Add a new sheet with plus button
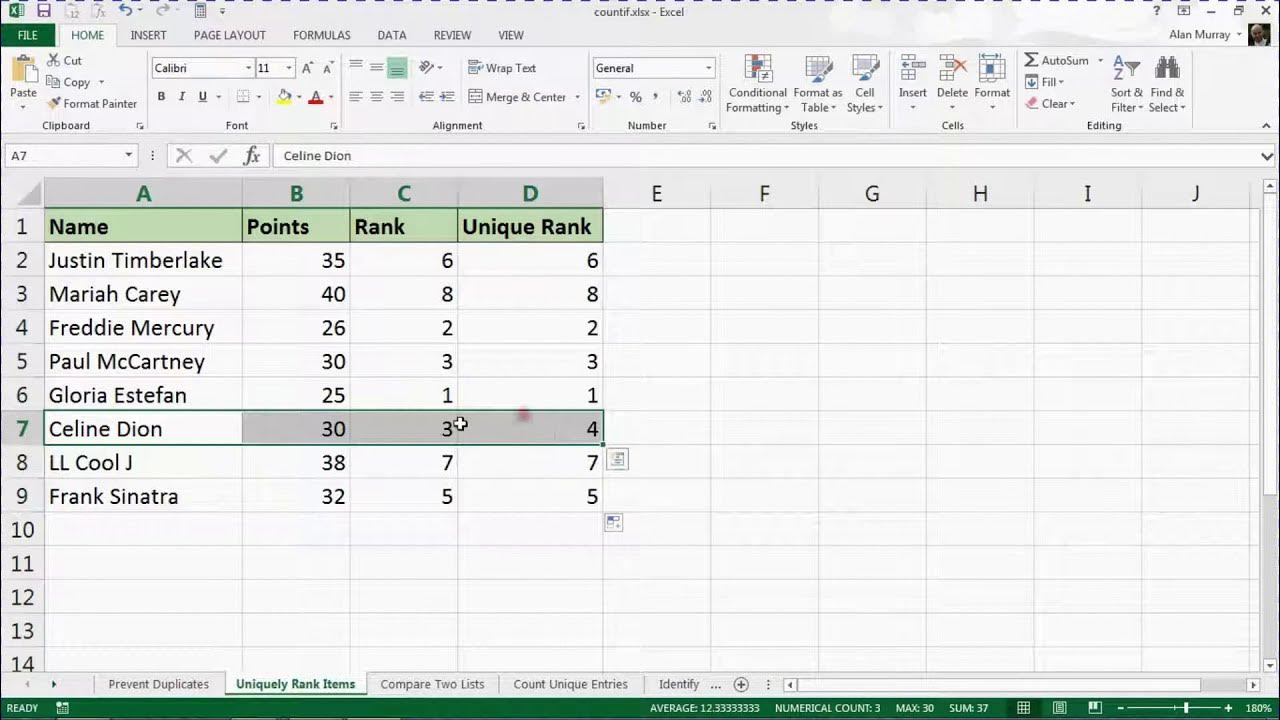This screenshot has width=1280, height=720. tap(741, 684)
